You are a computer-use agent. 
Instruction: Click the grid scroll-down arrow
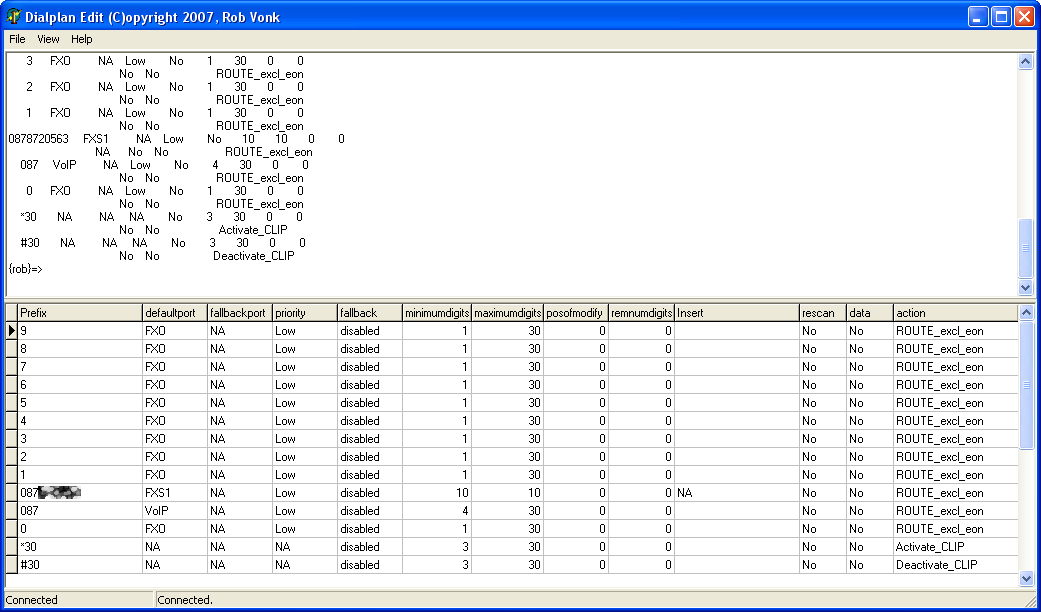tap(1025, 579)
